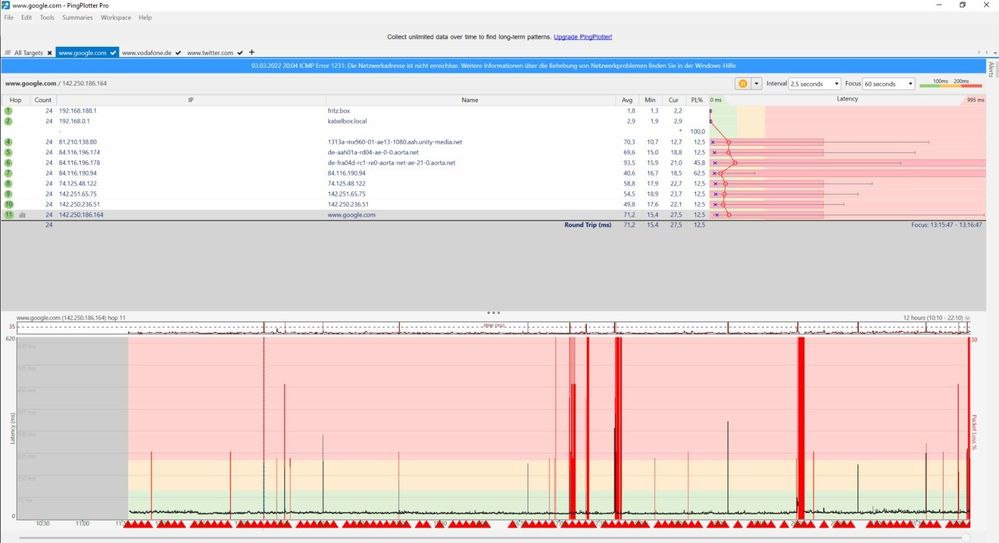This screenshot has height=543, width=999.
Task: Open the Edit menu
Action: tap(26, 18)
